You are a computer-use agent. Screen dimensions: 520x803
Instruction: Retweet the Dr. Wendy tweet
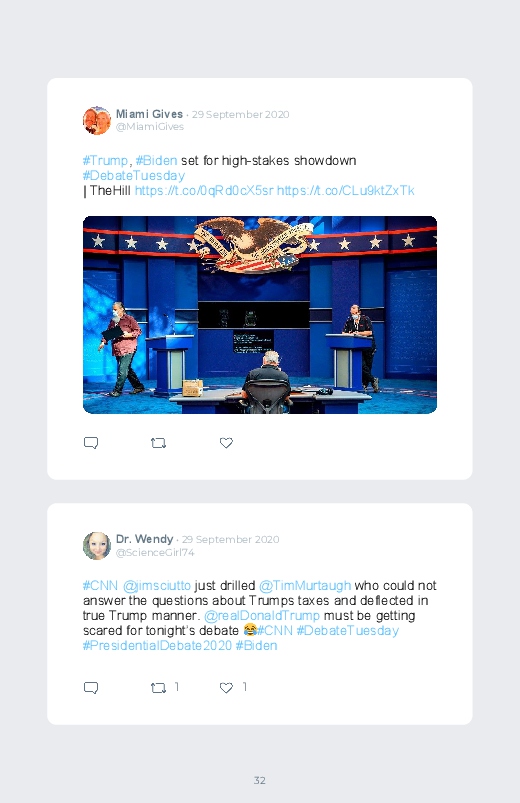pyautogui.click(x=158, y=688)
